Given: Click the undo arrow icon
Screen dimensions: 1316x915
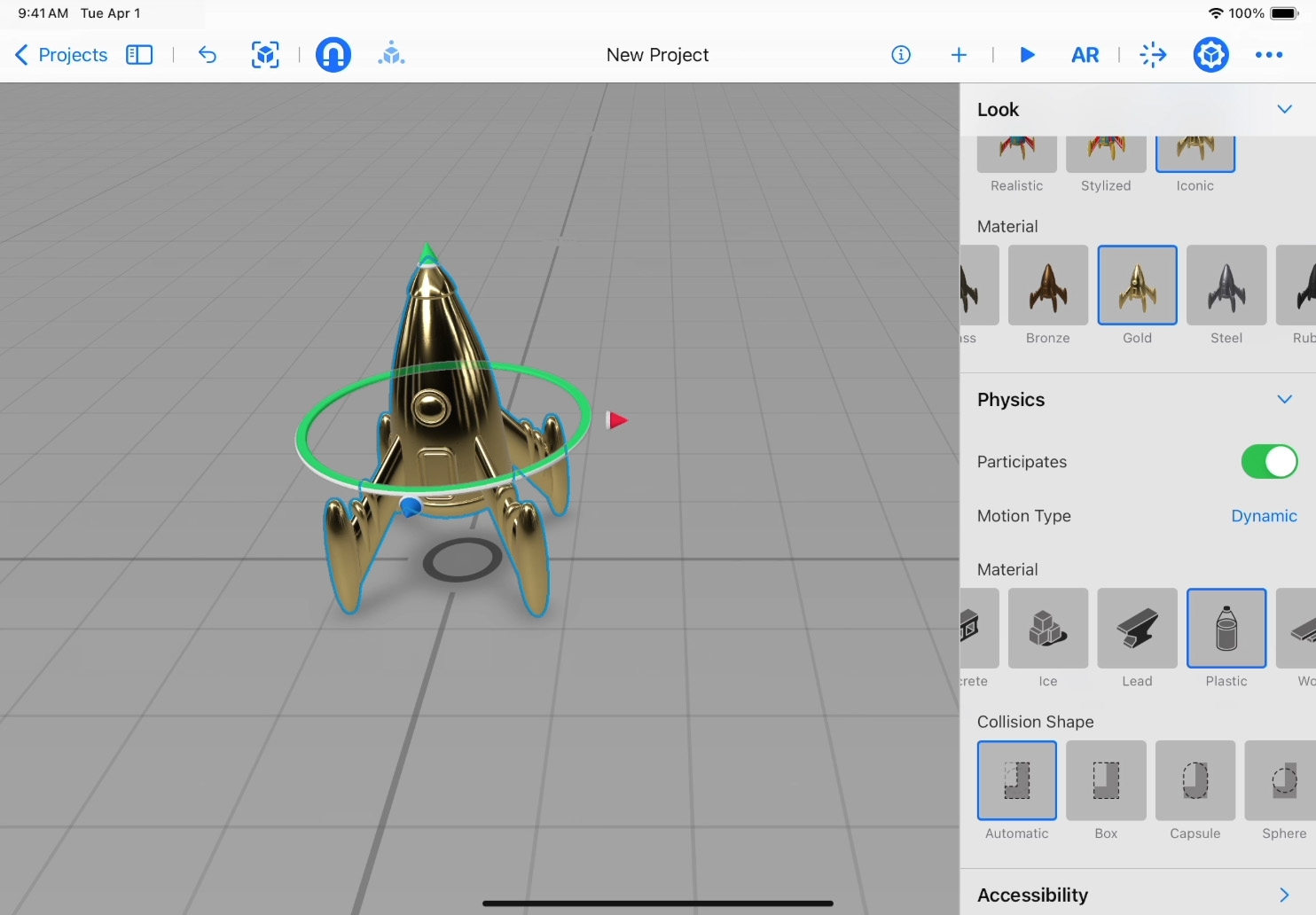Looking at the screenshot, I should (208, 55).
